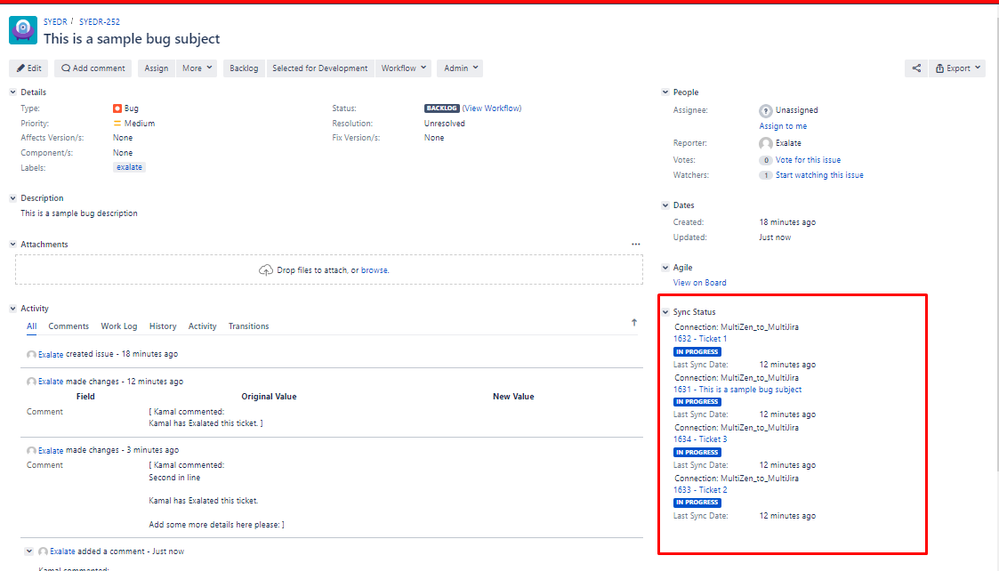Open the attachments three-dot options menu
This screenshot has height=571, width=999.
point(636,244)
